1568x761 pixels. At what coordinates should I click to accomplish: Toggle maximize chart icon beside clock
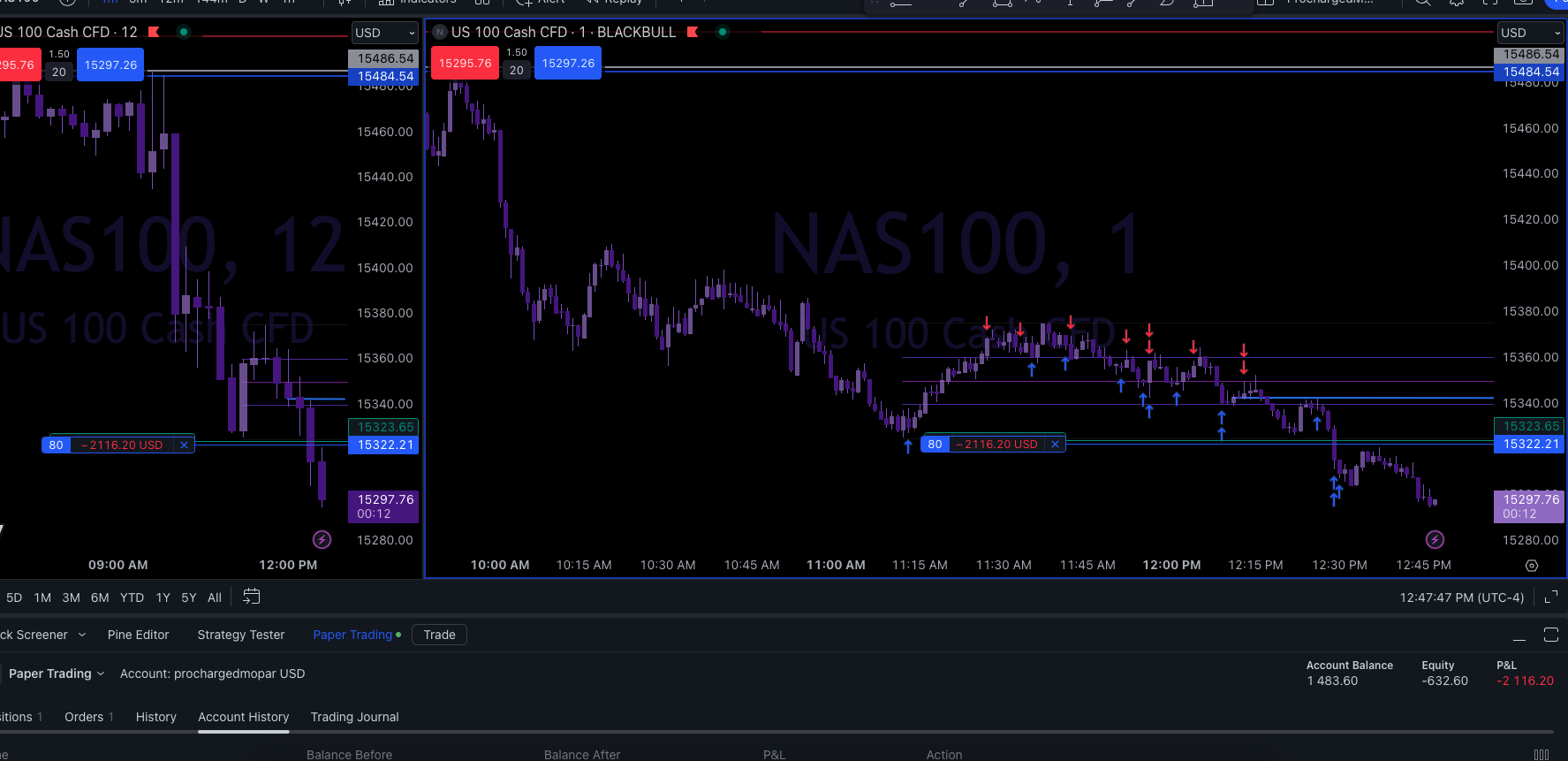1551,597
